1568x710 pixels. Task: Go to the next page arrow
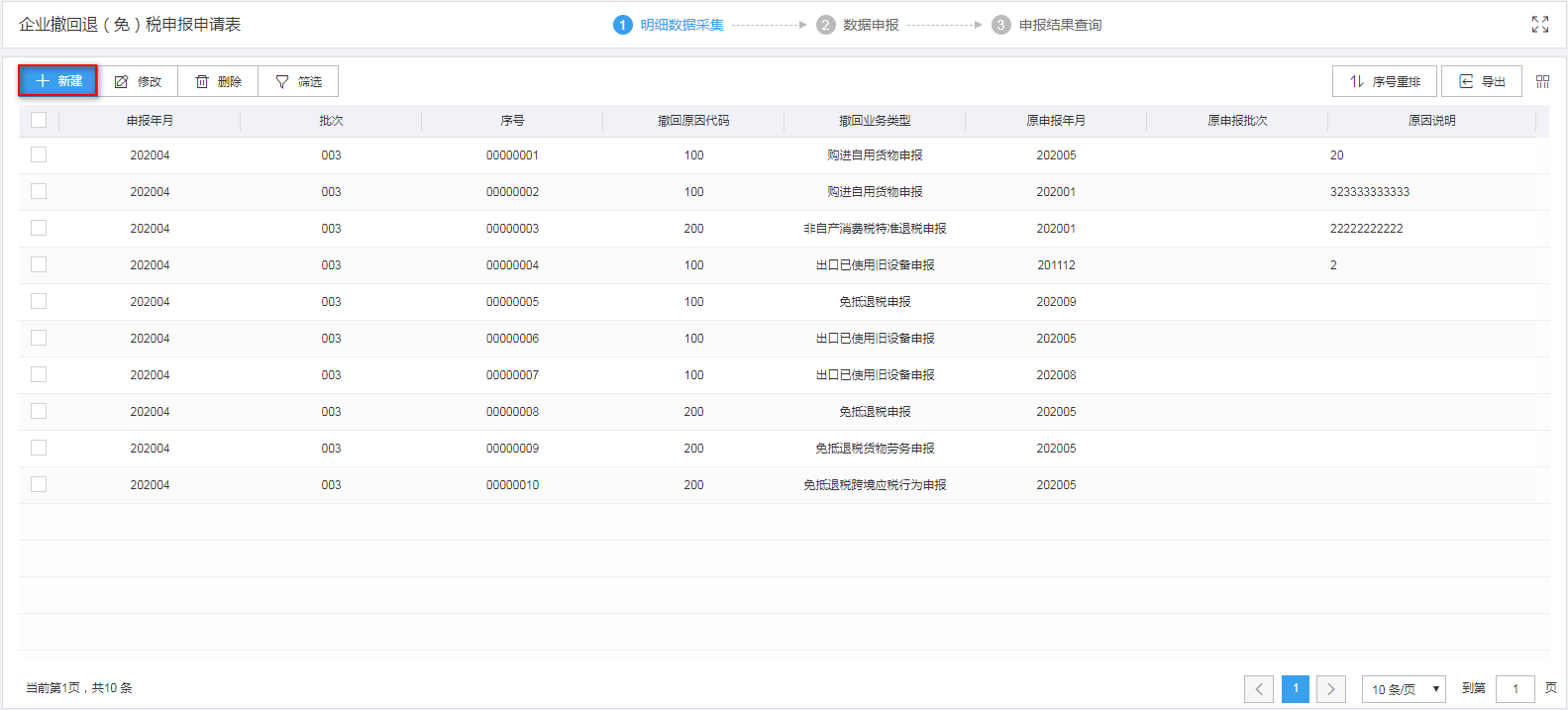[x=1331, y=689]
